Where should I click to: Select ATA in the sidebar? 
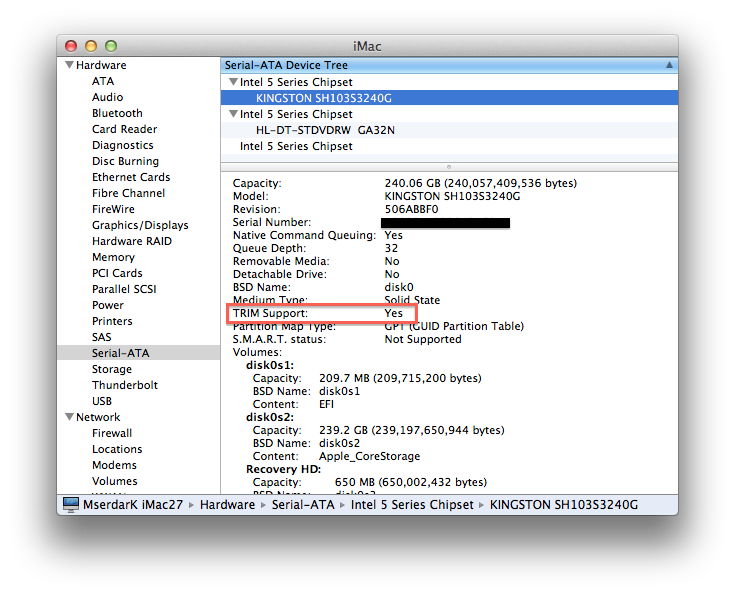click(103, 81)
